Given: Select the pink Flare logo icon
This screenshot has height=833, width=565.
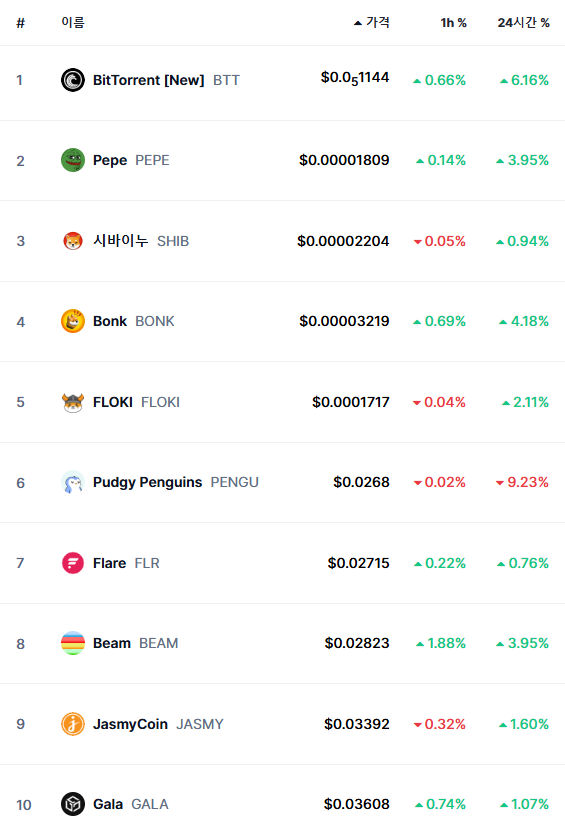Looking at the screenshot, I should [x=73, y=563].
